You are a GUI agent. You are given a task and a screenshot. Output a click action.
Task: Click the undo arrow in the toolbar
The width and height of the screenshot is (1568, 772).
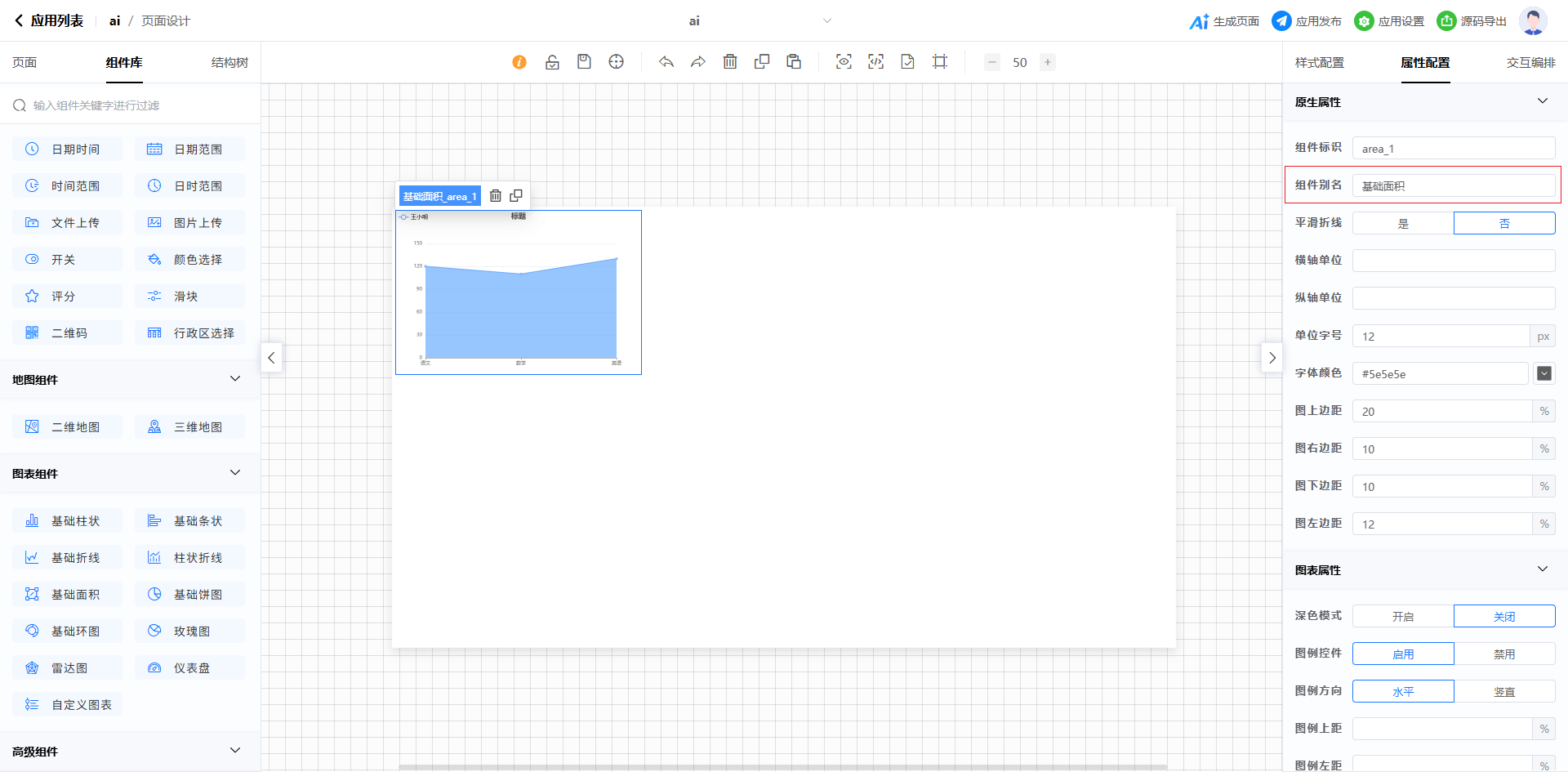coord(666,62)
